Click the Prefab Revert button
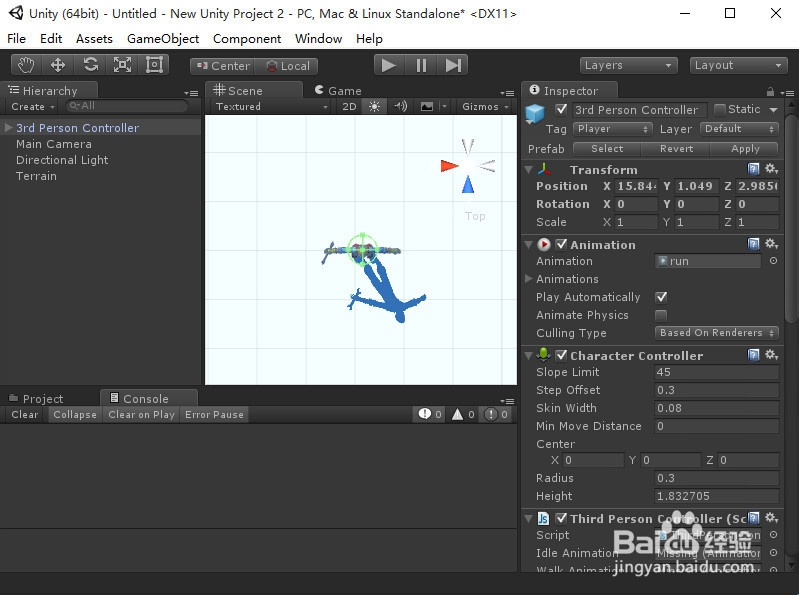 coord(676,149)
